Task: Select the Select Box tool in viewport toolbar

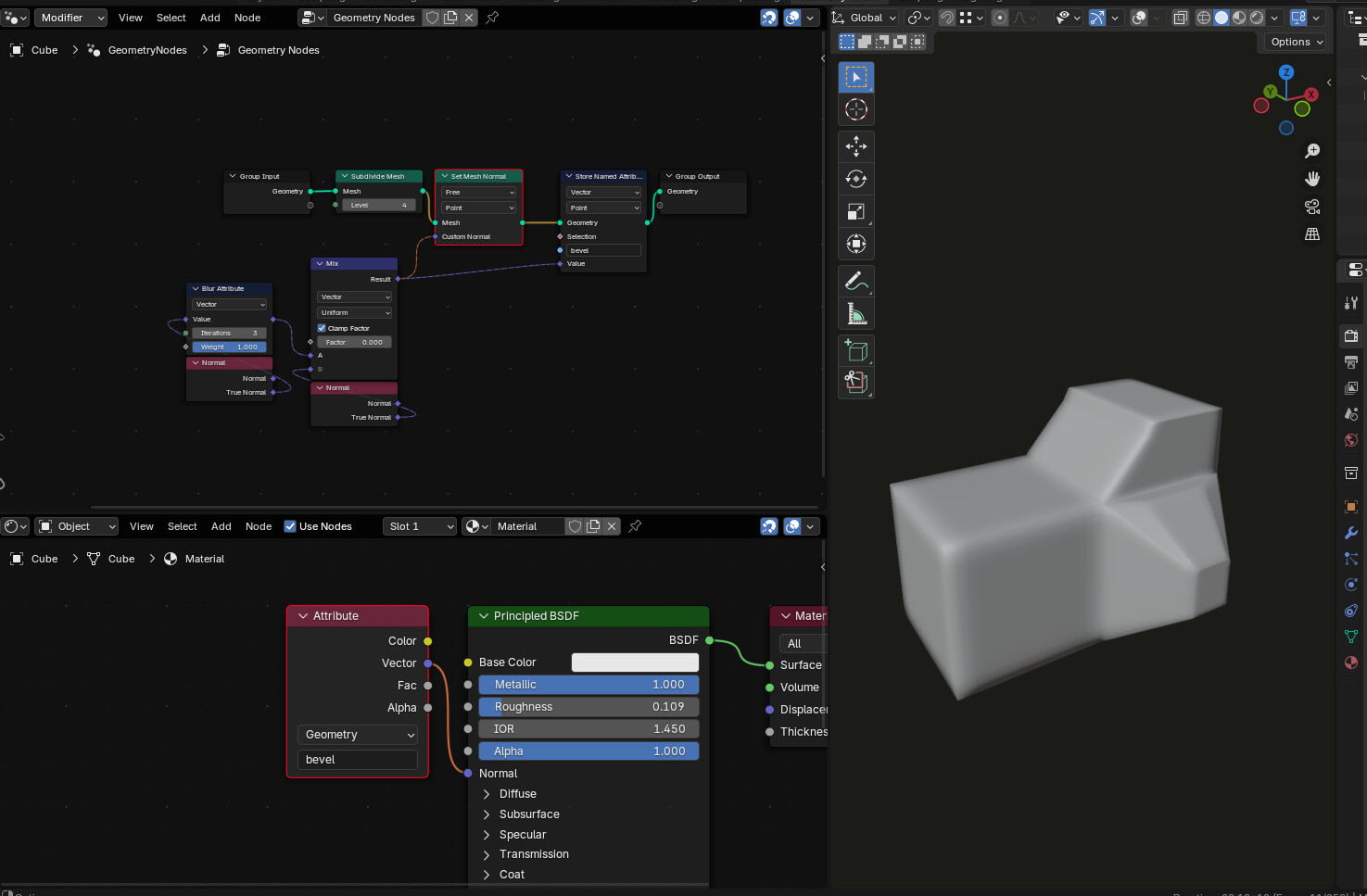Action: point(855,77)
